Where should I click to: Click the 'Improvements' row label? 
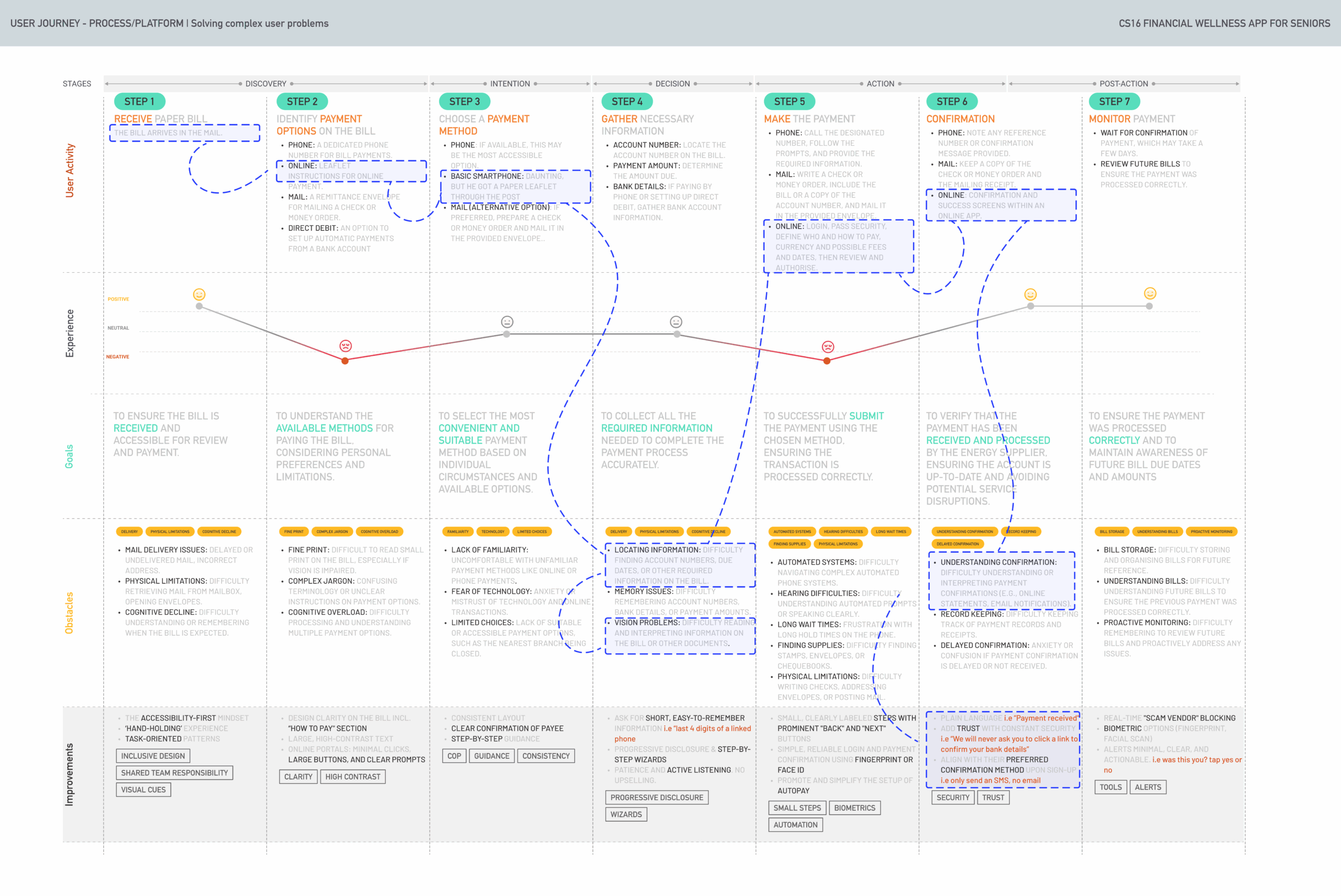(x=70, y=775)
